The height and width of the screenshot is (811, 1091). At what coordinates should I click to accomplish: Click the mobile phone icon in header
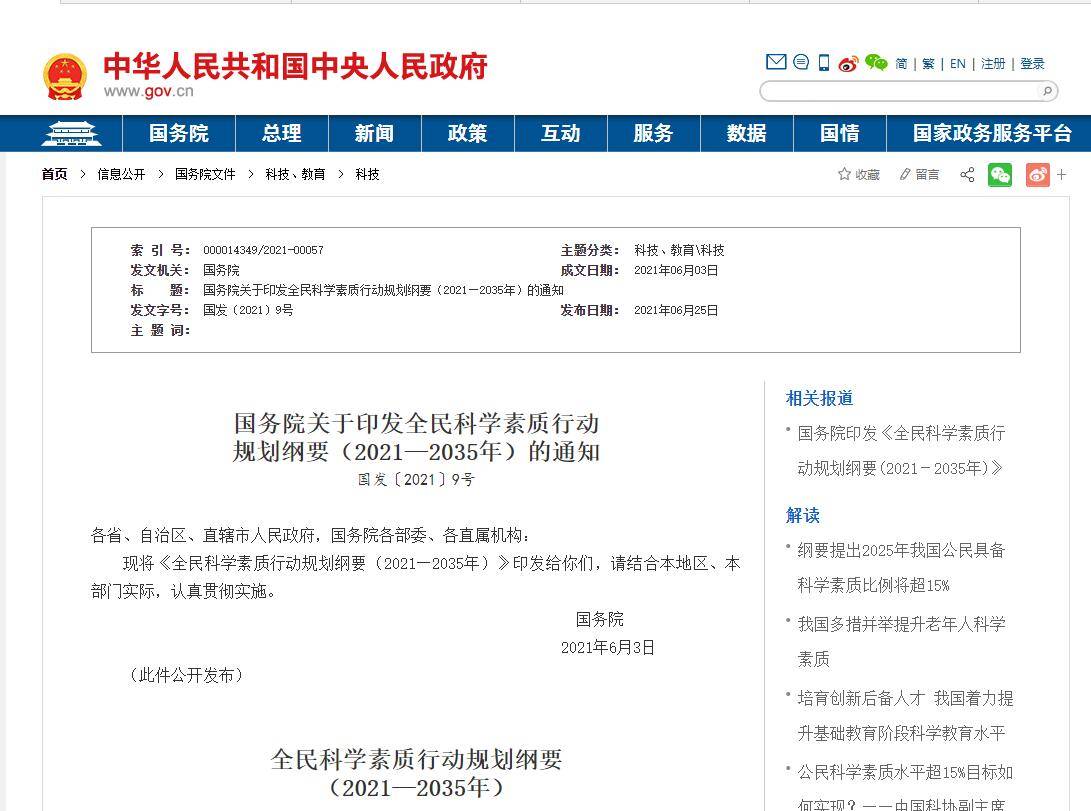pyautogui.click(x=824, y=63)
